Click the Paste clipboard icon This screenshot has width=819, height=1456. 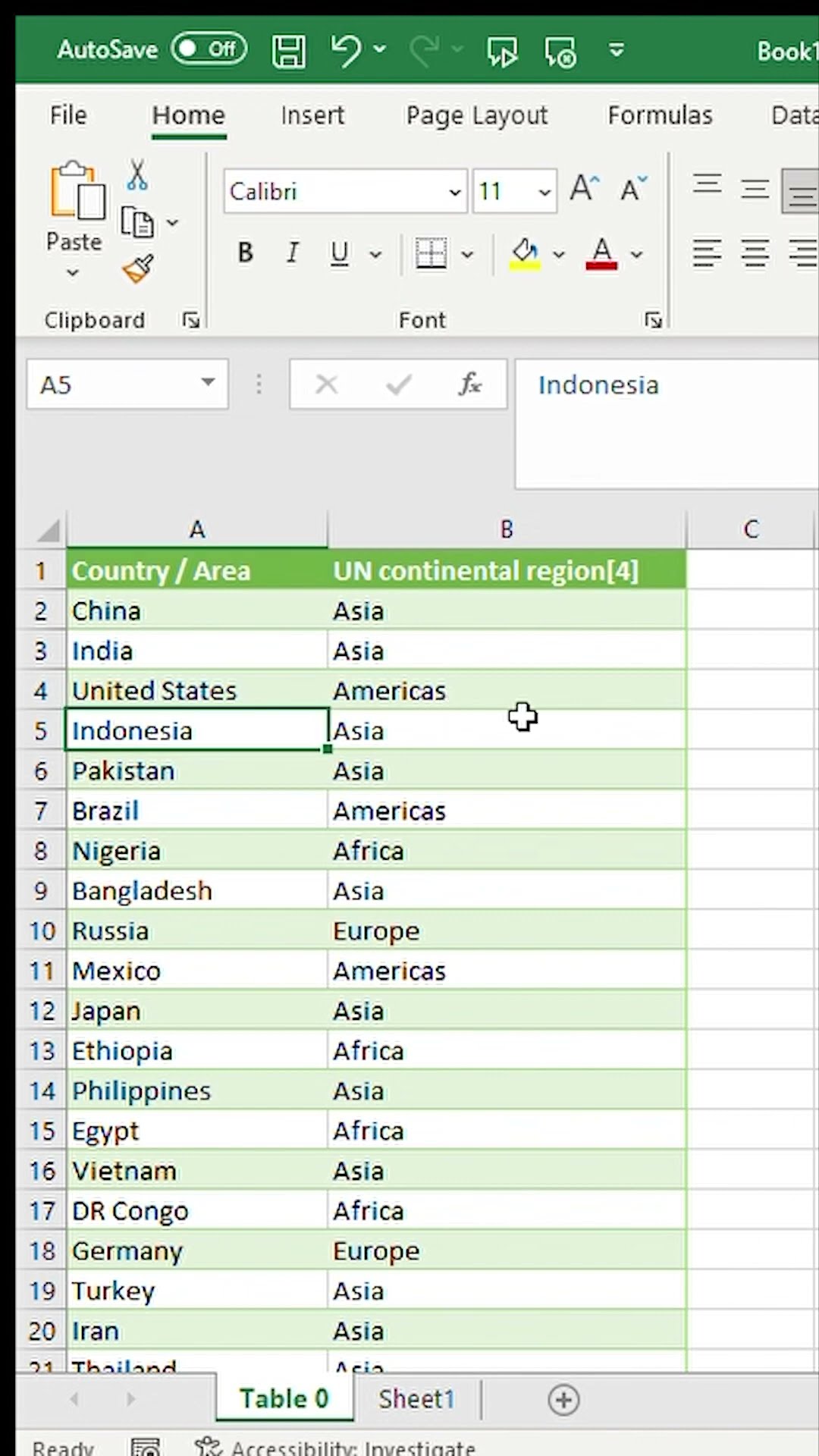pos(77,190)
